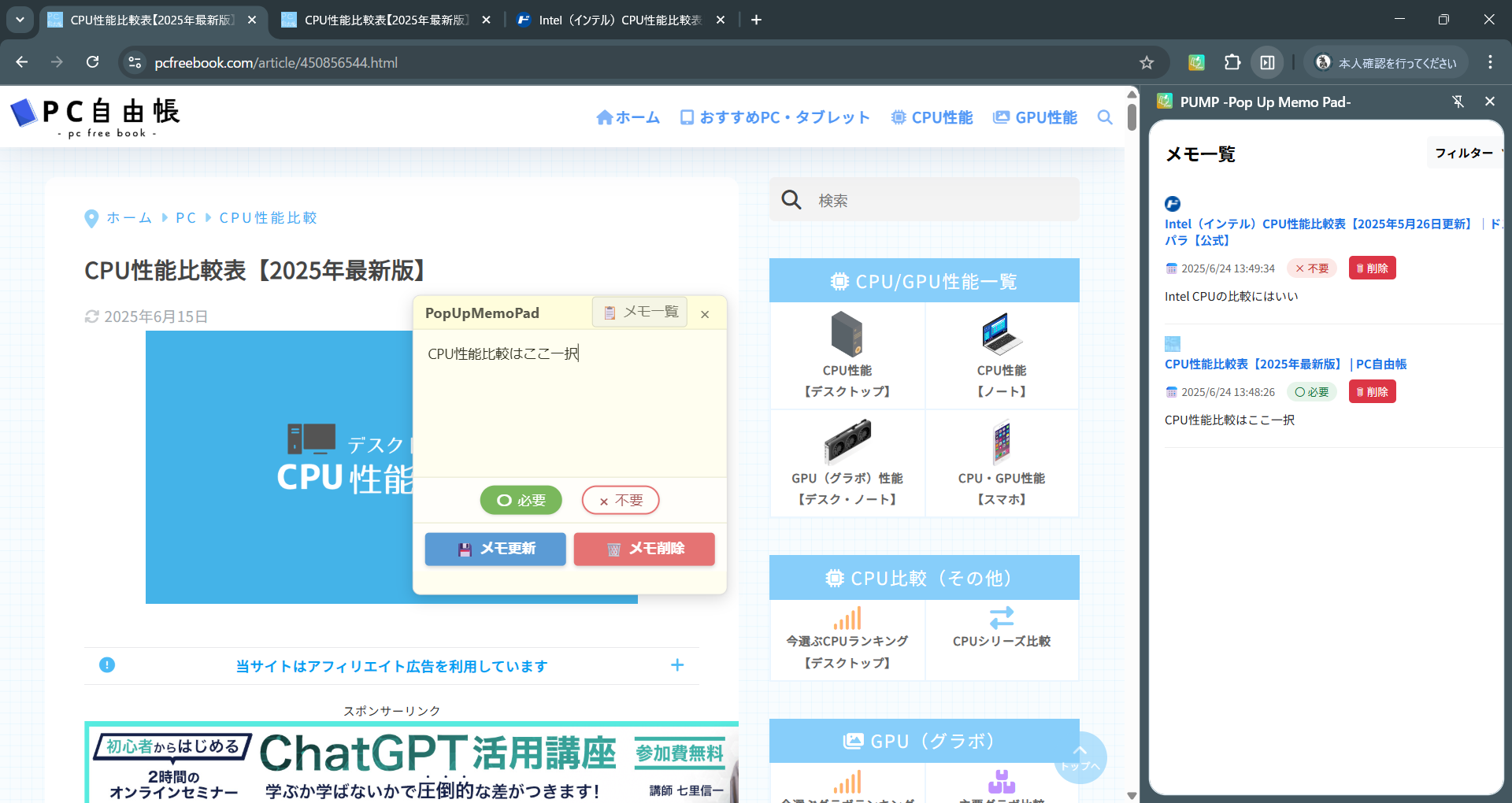Open the GPU性能 nav menu item
Viewport: 1512px width, 803px height.
coord(1035,117)
